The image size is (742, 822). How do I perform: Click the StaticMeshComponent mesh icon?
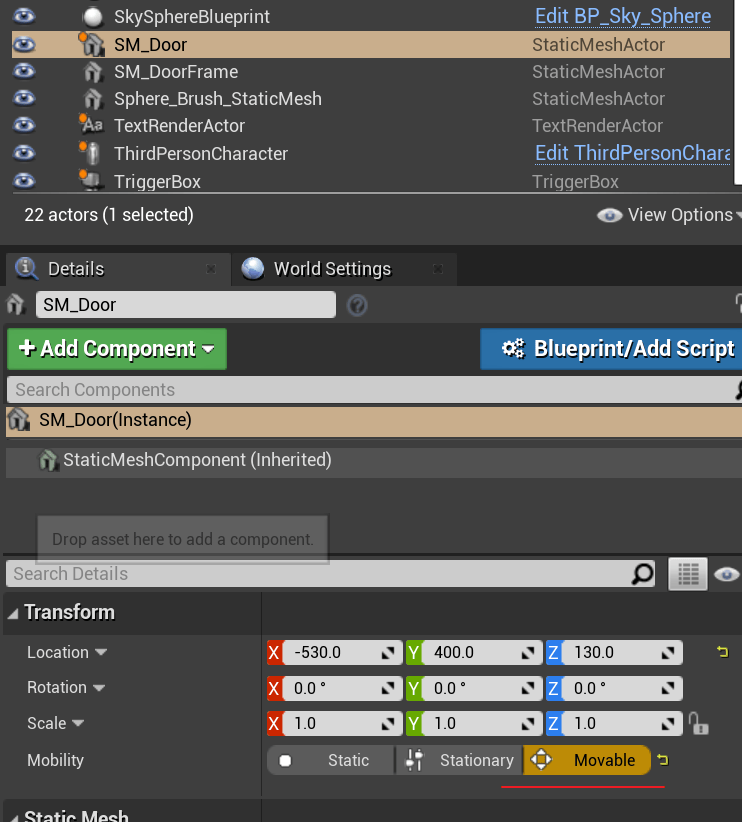pyautogui.click(x=48, y=460)
